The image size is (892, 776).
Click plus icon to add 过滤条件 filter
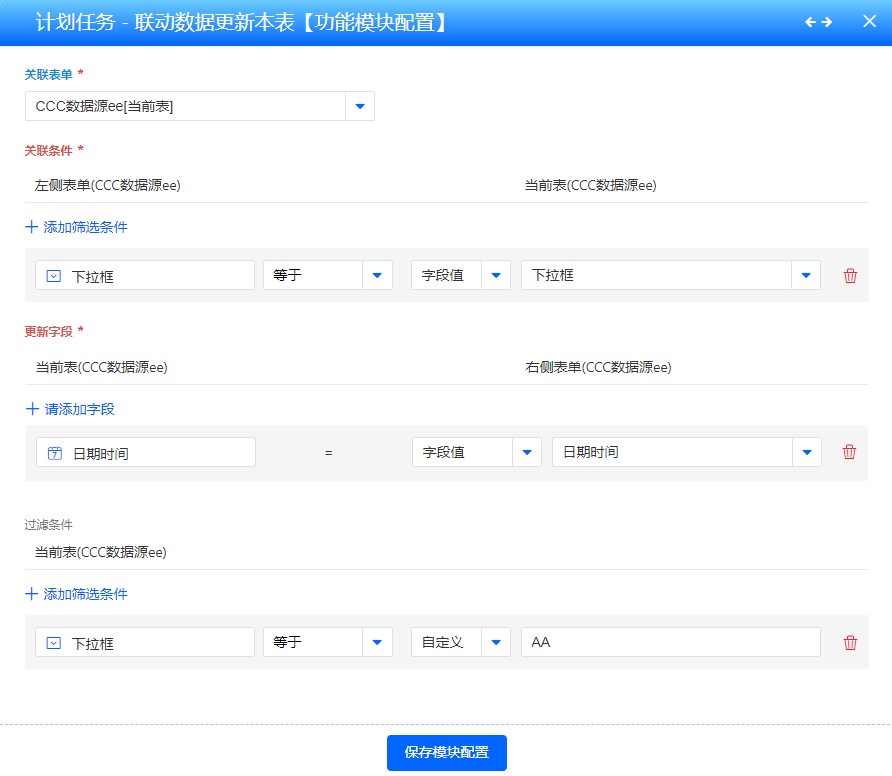click(32, 594)
